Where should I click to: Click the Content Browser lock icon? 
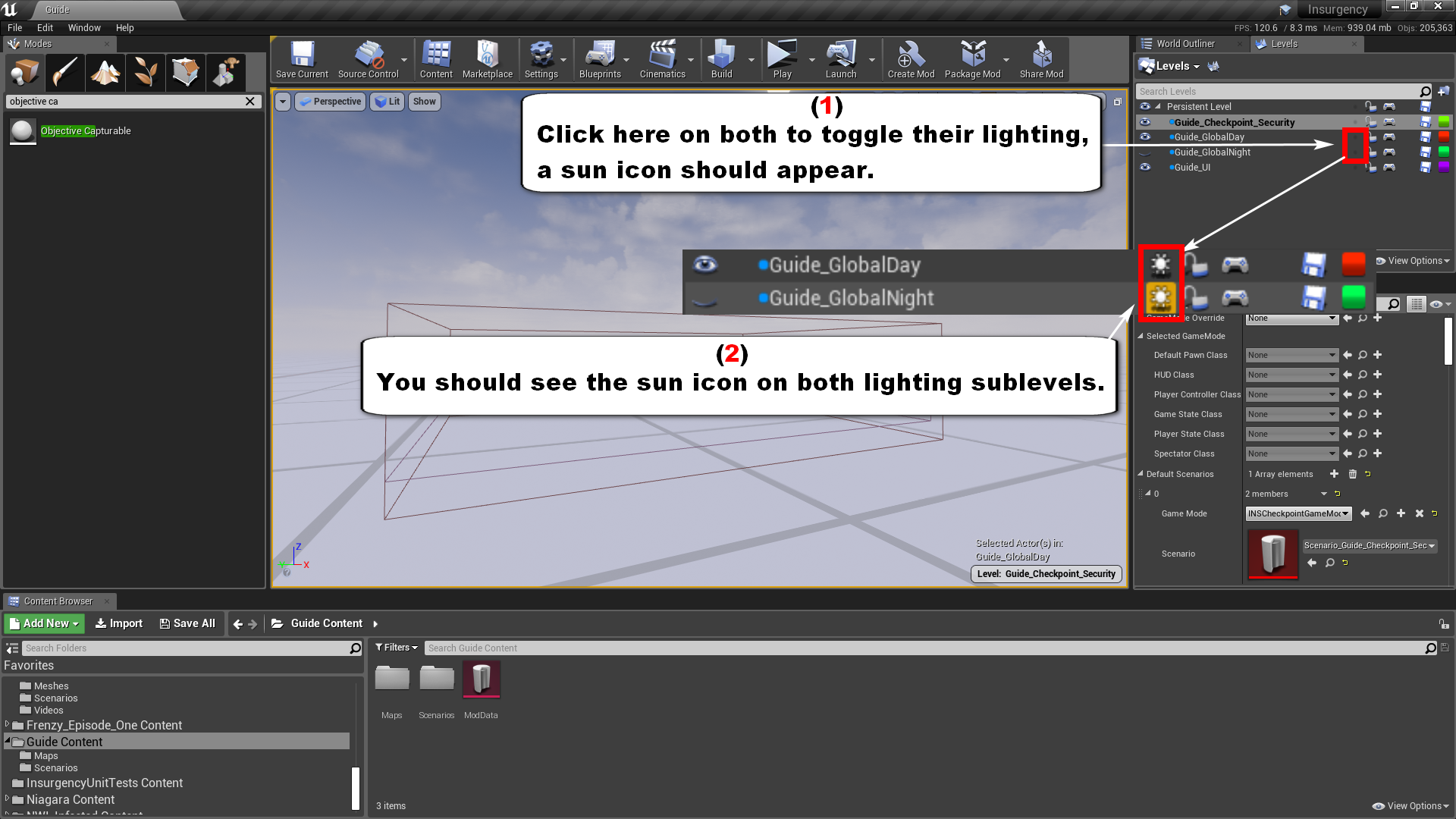point(1444,623)
